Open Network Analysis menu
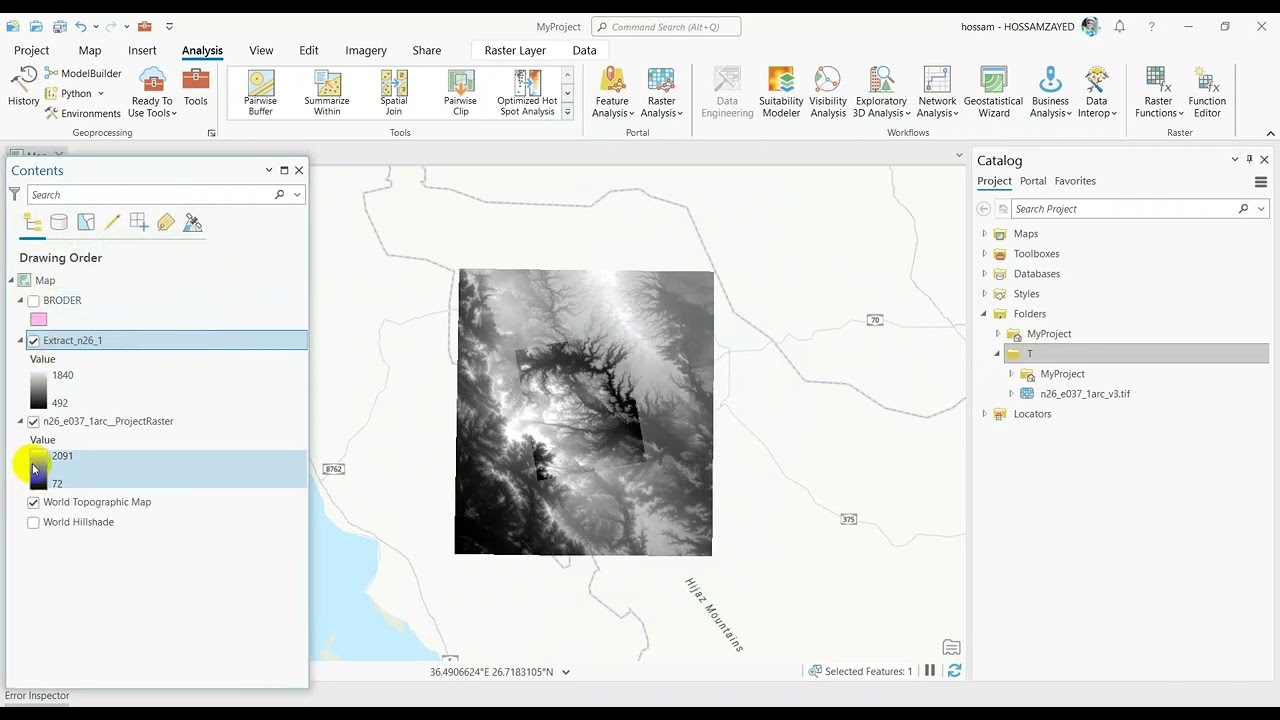Image resolution: width=1280 pixels, height=720 pixels. coord(937,92)
